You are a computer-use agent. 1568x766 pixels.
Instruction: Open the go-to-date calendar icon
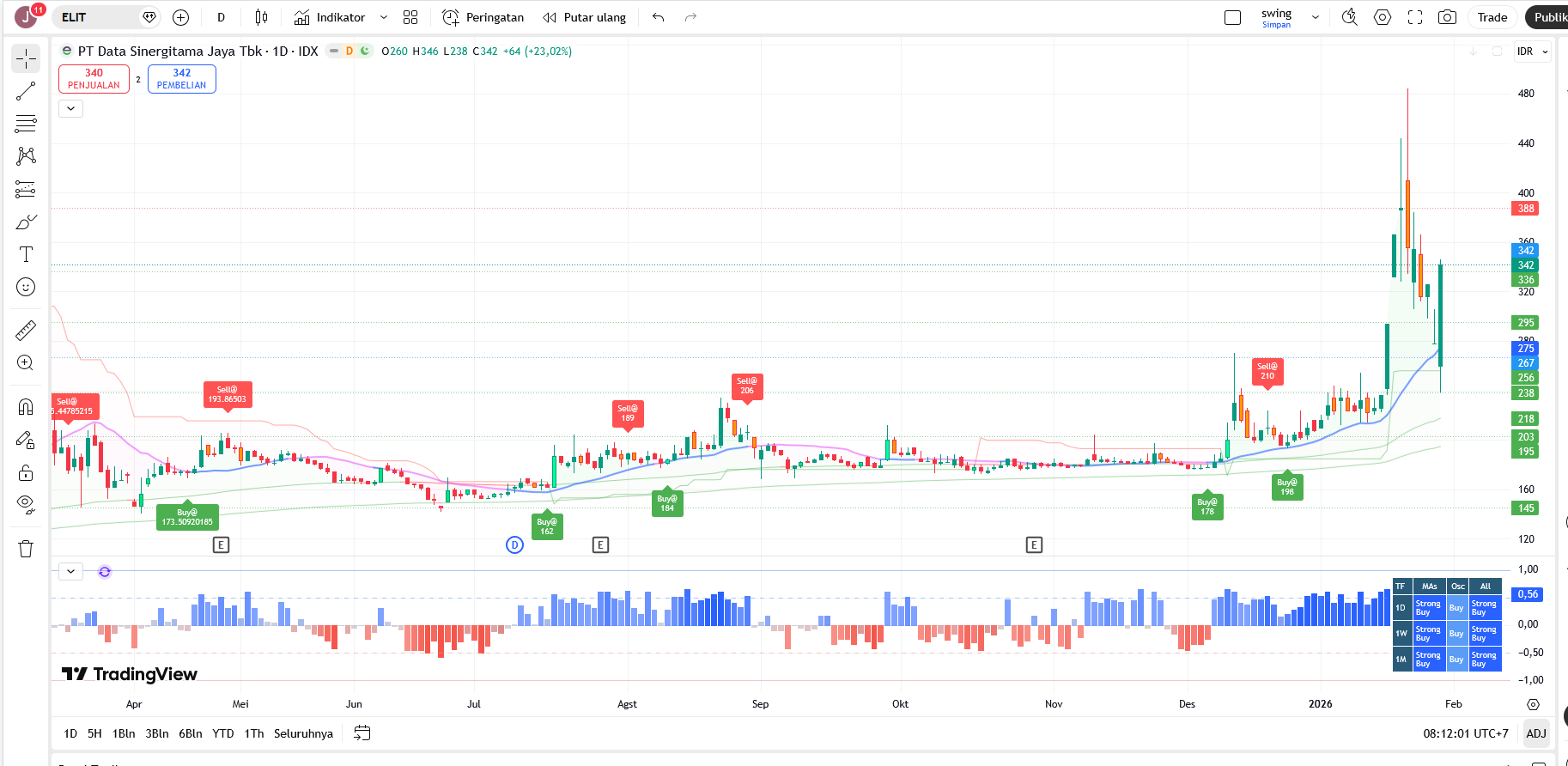click(x=362, y=733)
